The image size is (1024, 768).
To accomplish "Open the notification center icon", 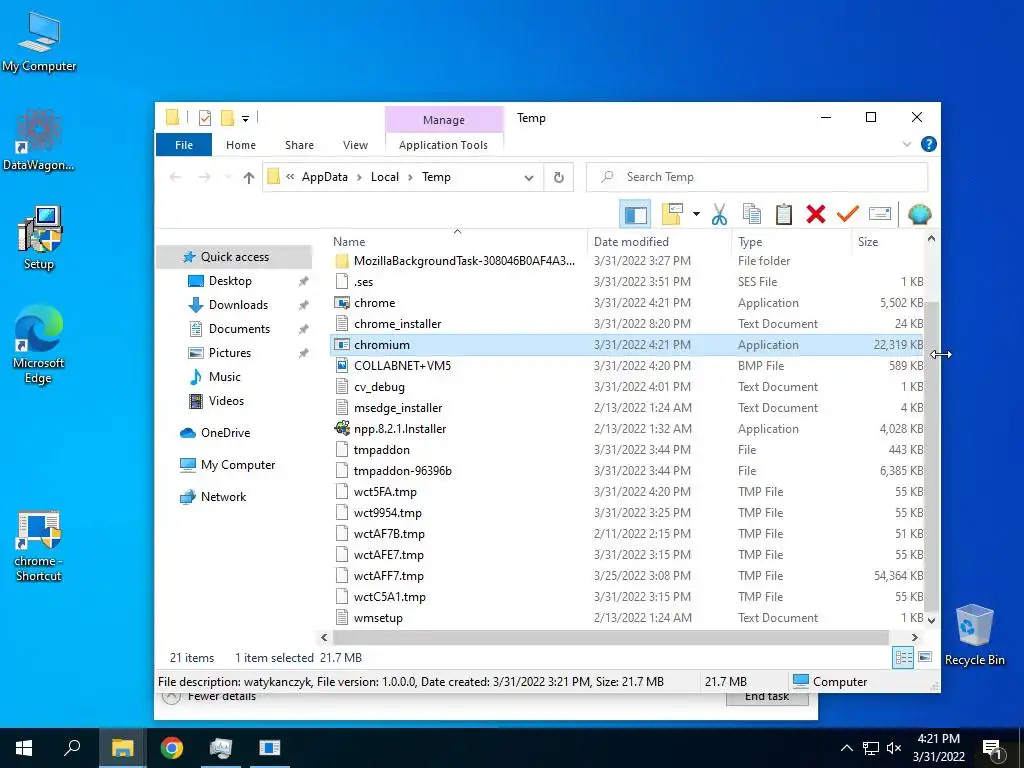I will point(991,748).
